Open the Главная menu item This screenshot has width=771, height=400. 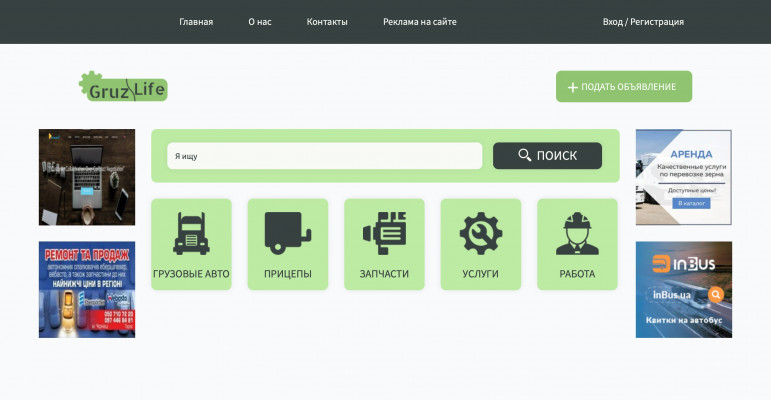(x=196, y=22)
